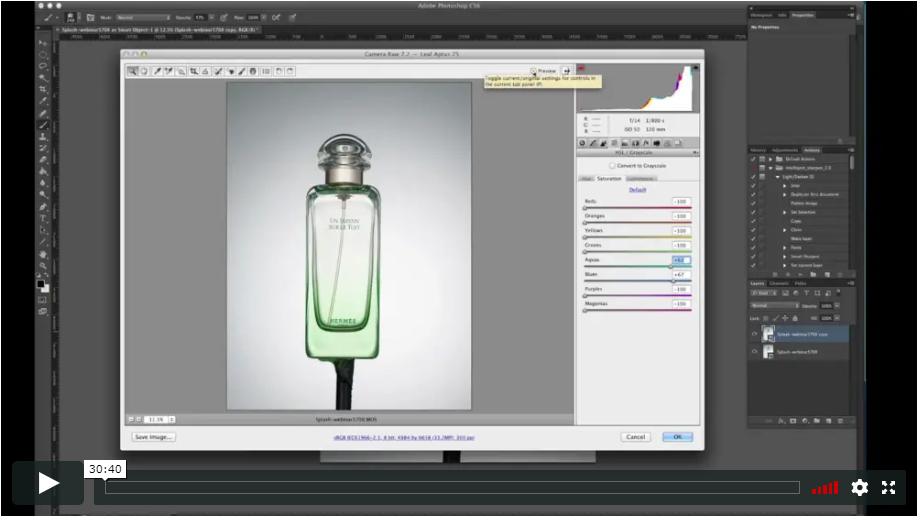Screen dimensions: 918x517
Task: Open the Basic panel tab icon
Action: coord(583,143)
